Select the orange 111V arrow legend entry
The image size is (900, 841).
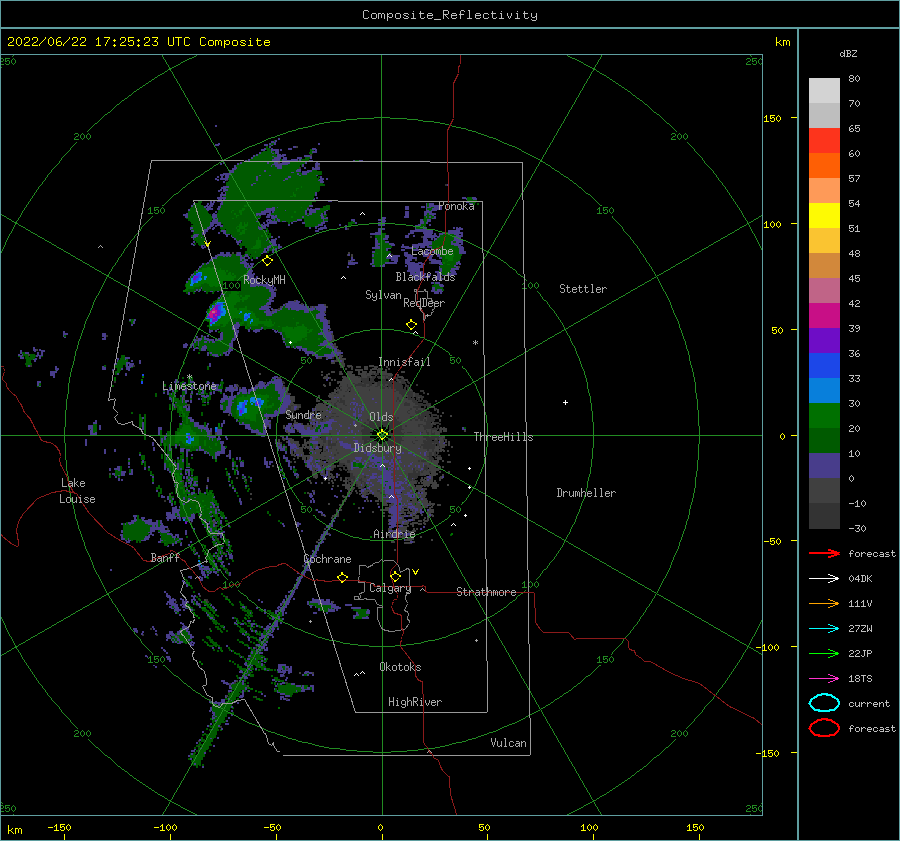pyautogui.click(x=824, y=603)
